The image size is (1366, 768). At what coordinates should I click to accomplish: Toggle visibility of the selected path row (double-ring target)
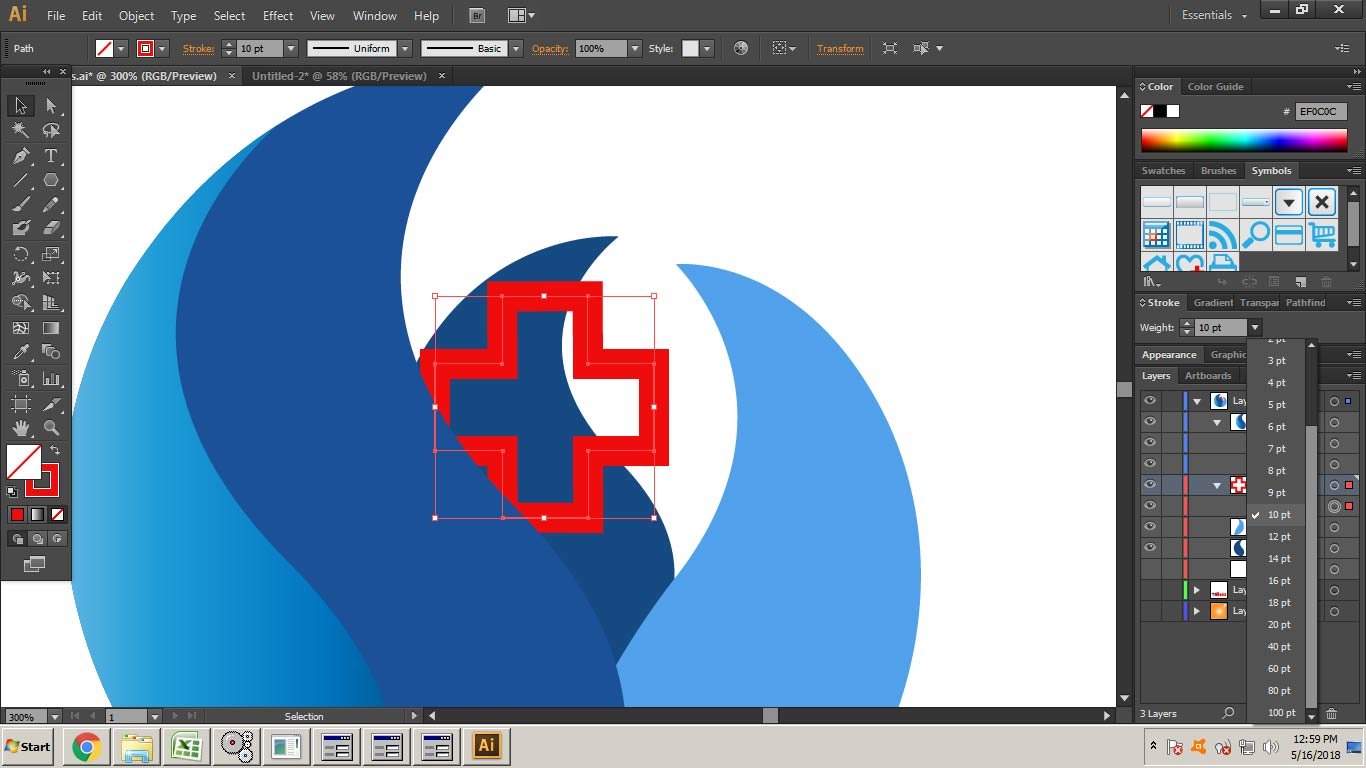coord(1150,506)
